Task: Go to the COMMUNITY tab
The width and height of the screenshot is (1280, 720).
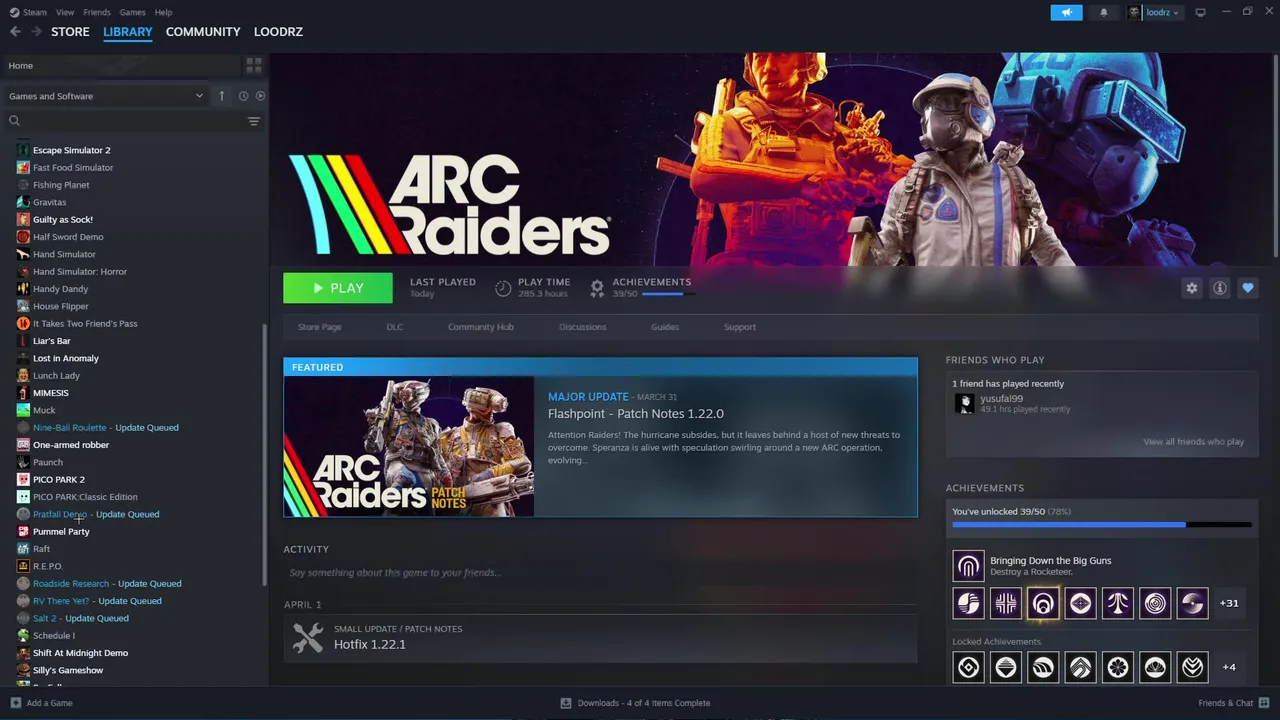Action: pyautogui.click(x=203, y=32)
